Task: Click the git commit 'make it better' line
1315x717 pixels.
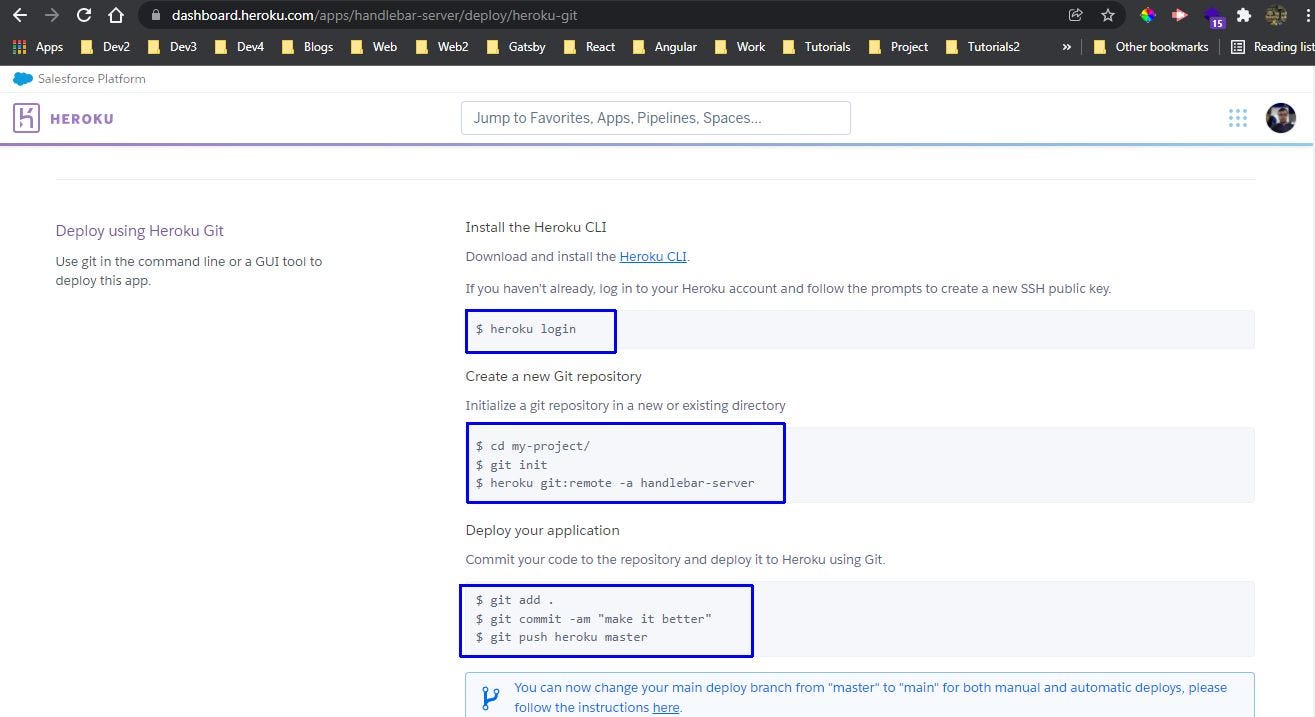Action: tap(594, 619)
